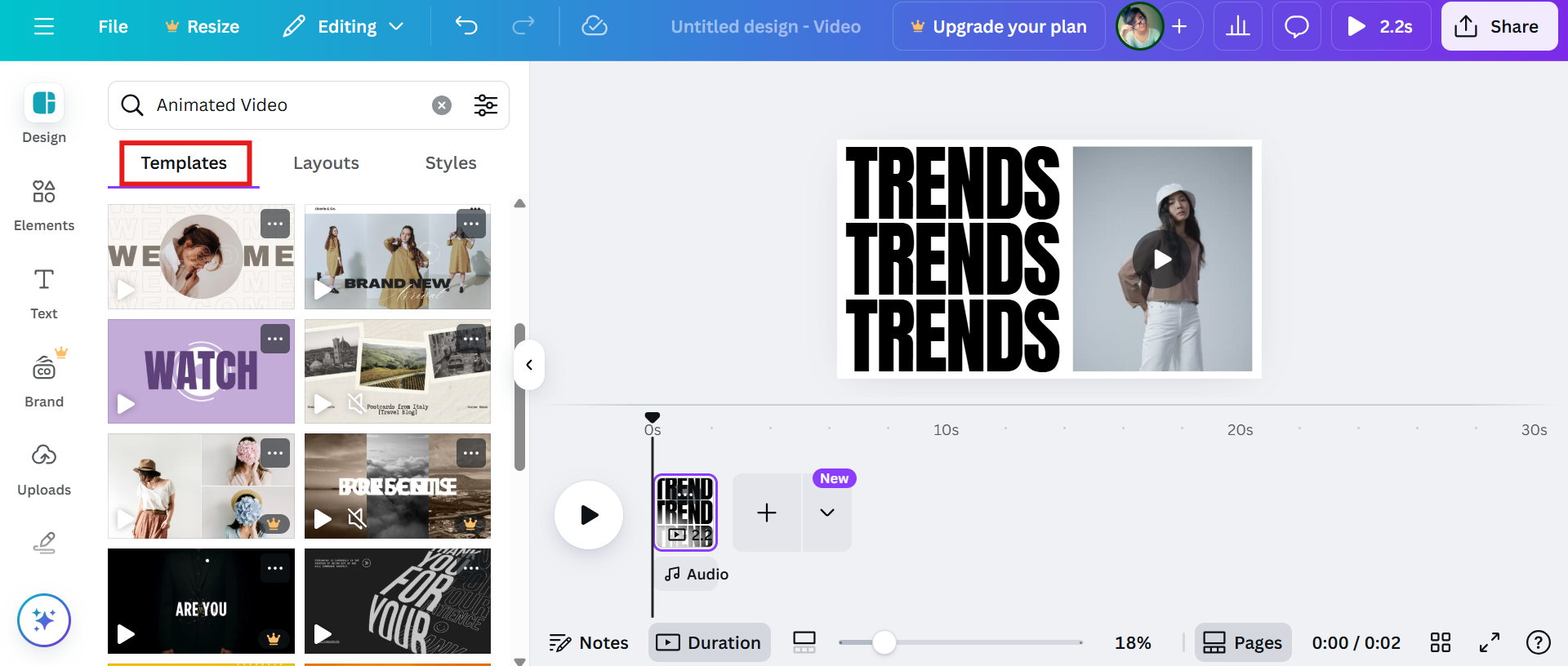Click the Audio track button
1568x666 pixels.
pyautogui.click(x=697, y=575)
